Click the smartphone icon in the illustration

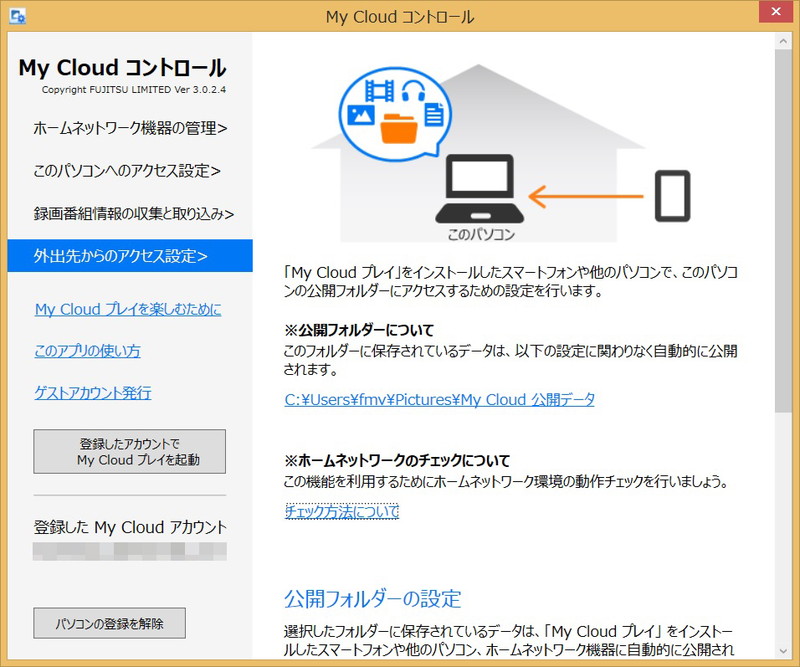[672, 195]
